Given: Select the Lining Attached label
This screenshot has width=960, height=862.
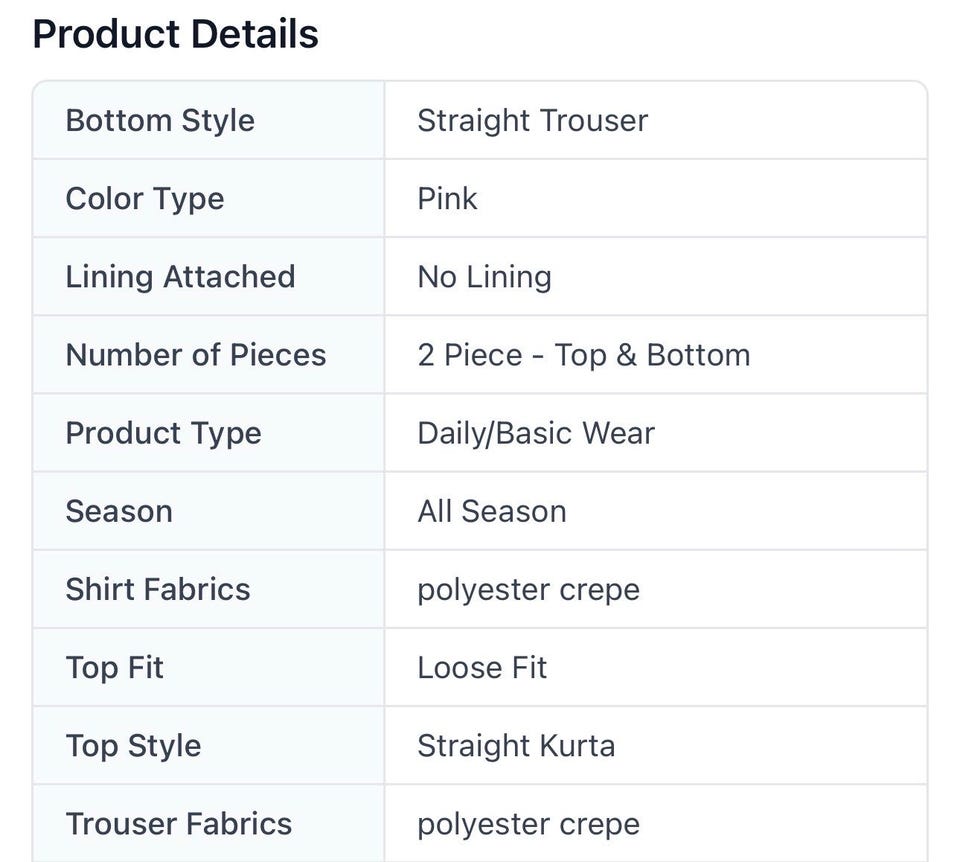Looking at the screenshot, I should tap(180, 277).
